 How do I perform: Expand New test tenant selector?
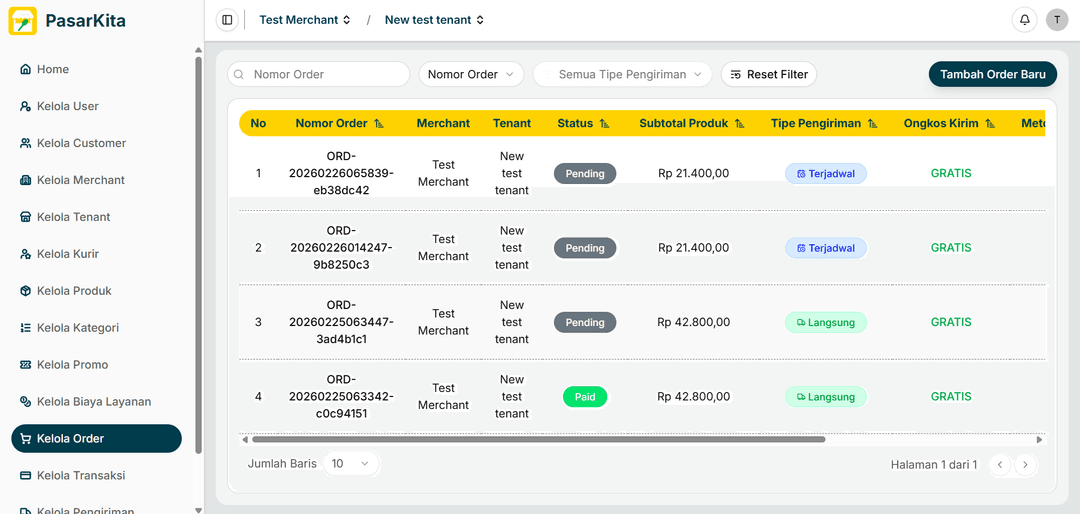tap(434, 20)
